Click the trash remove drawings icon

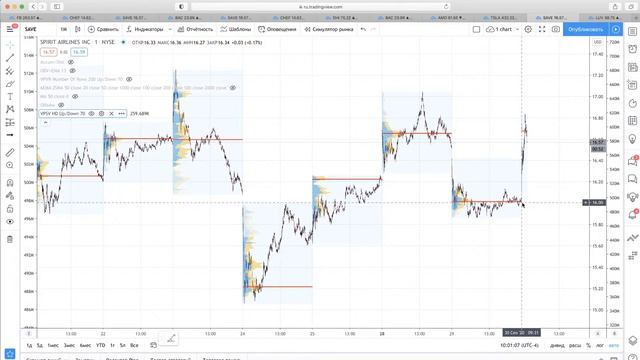(10, 239)
